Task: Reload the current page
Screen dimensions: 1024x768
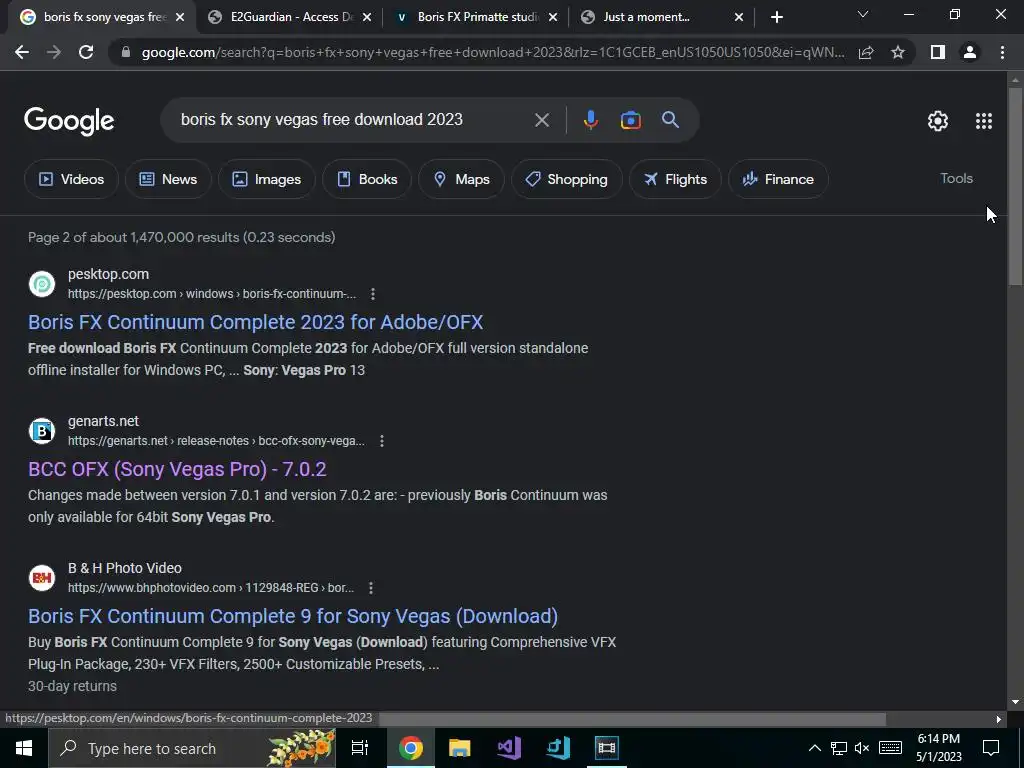Action: (x=86, y=52)
